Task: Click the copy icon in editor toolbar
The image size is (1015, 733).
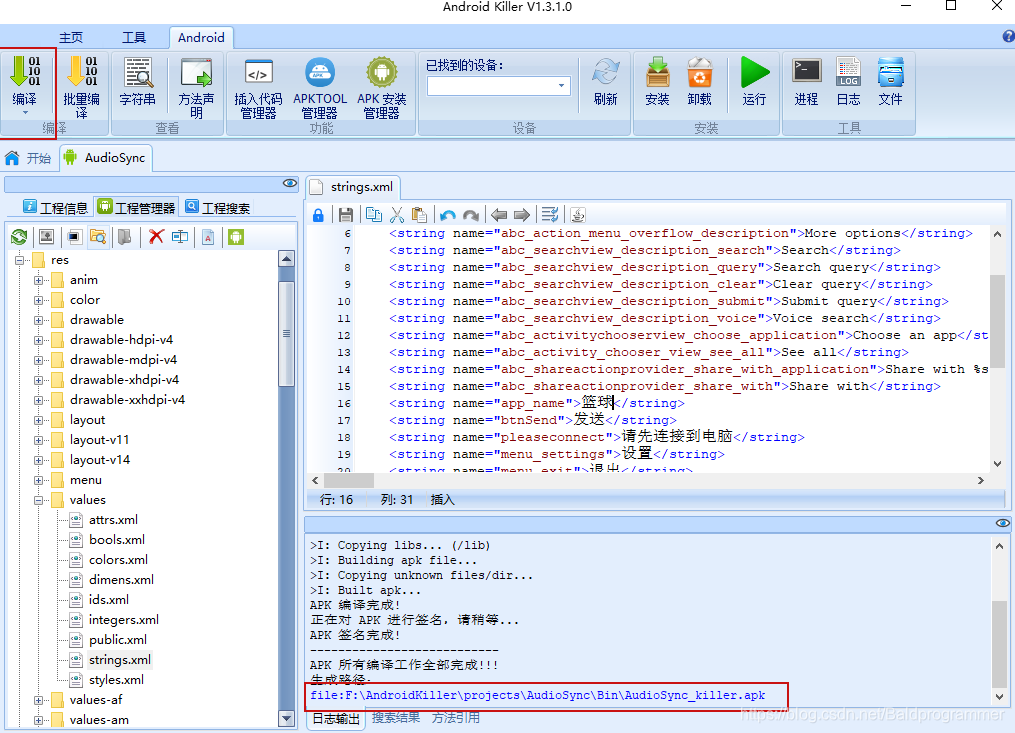Action: 374,215
